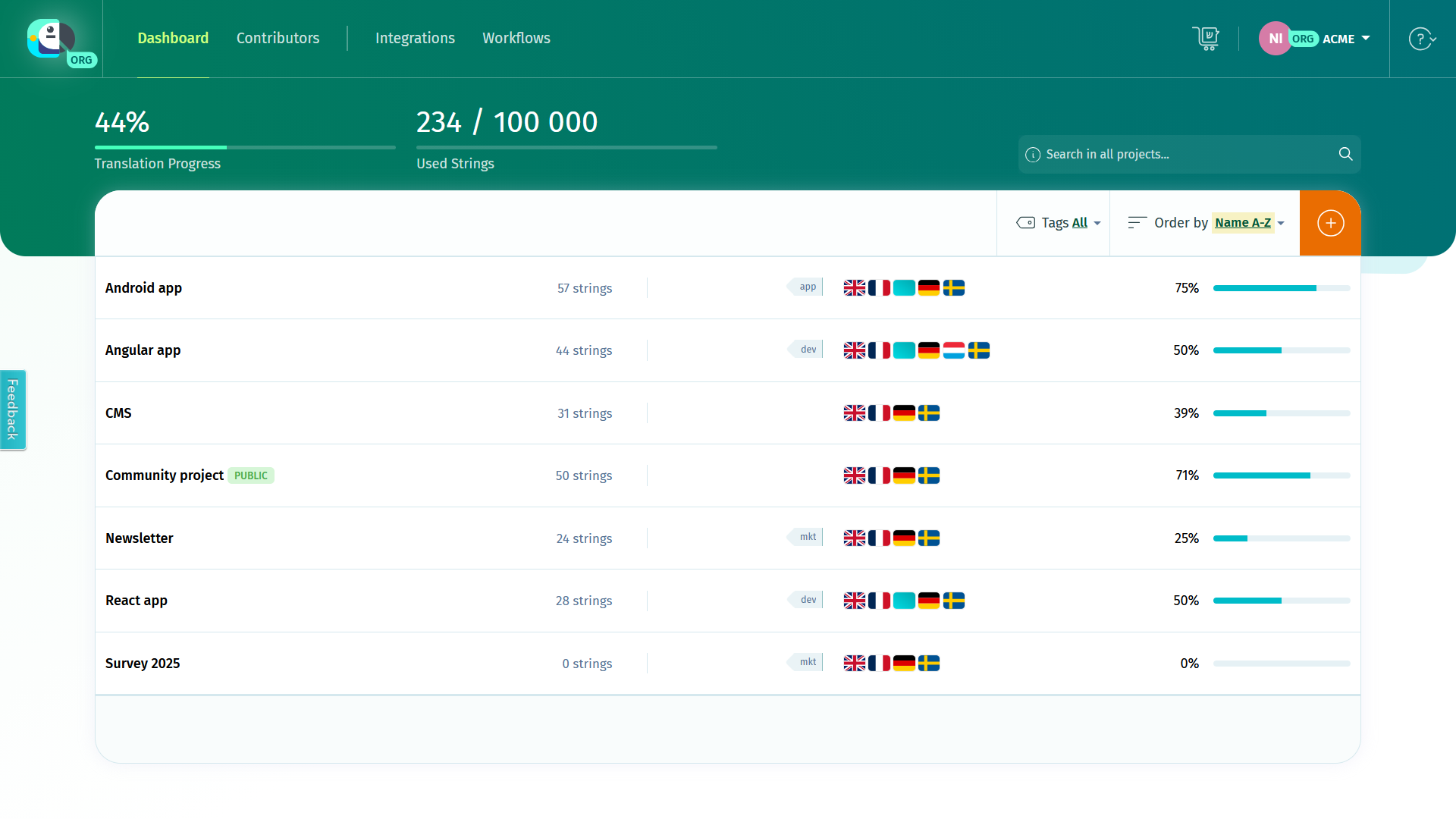
Task: Click the French flag in the CMS row
Action: coord(879,413)
